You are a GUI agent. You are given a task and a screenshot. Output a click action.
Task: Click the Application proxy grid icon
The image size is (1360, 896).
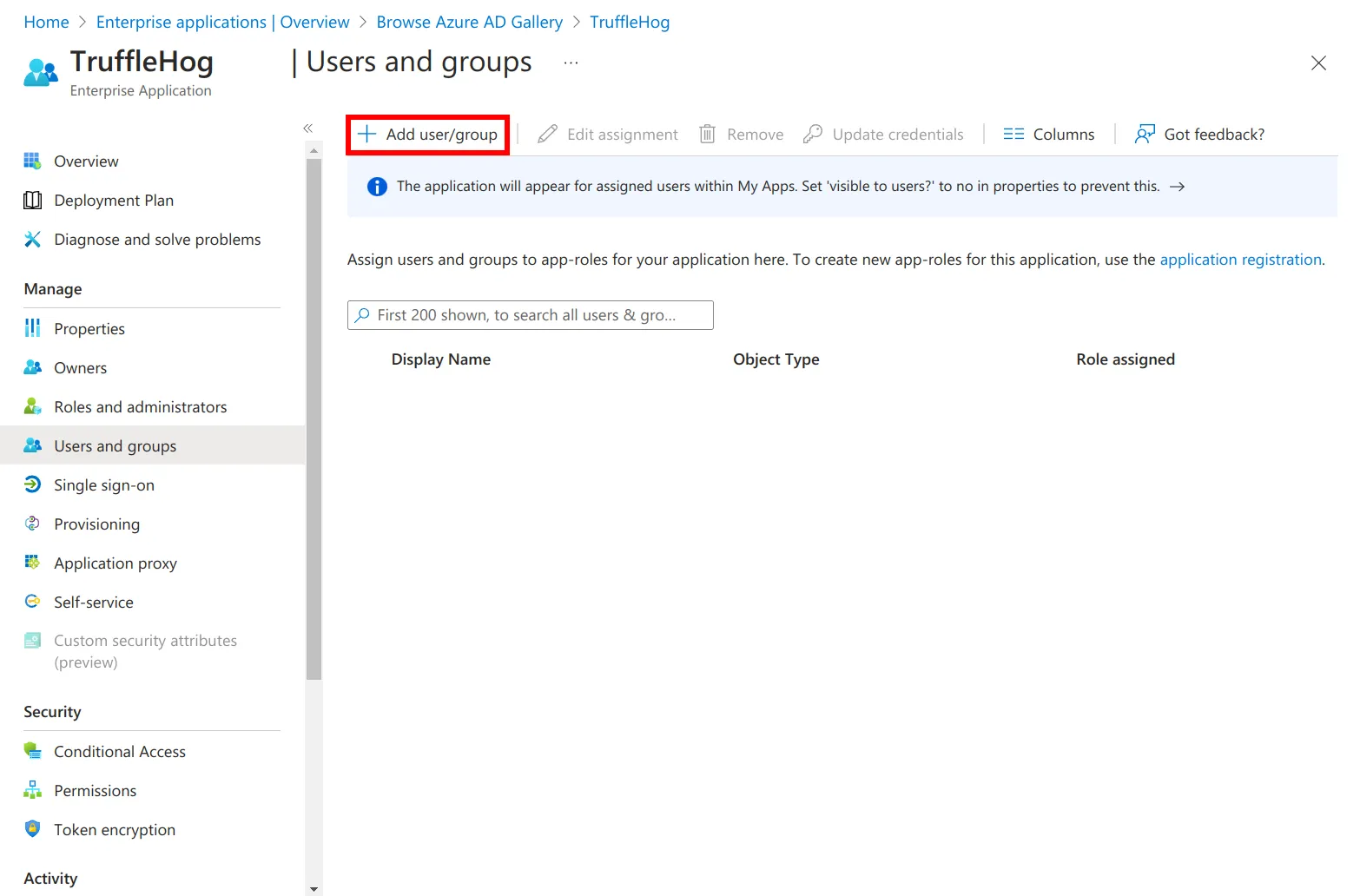[x=32, y=563]
